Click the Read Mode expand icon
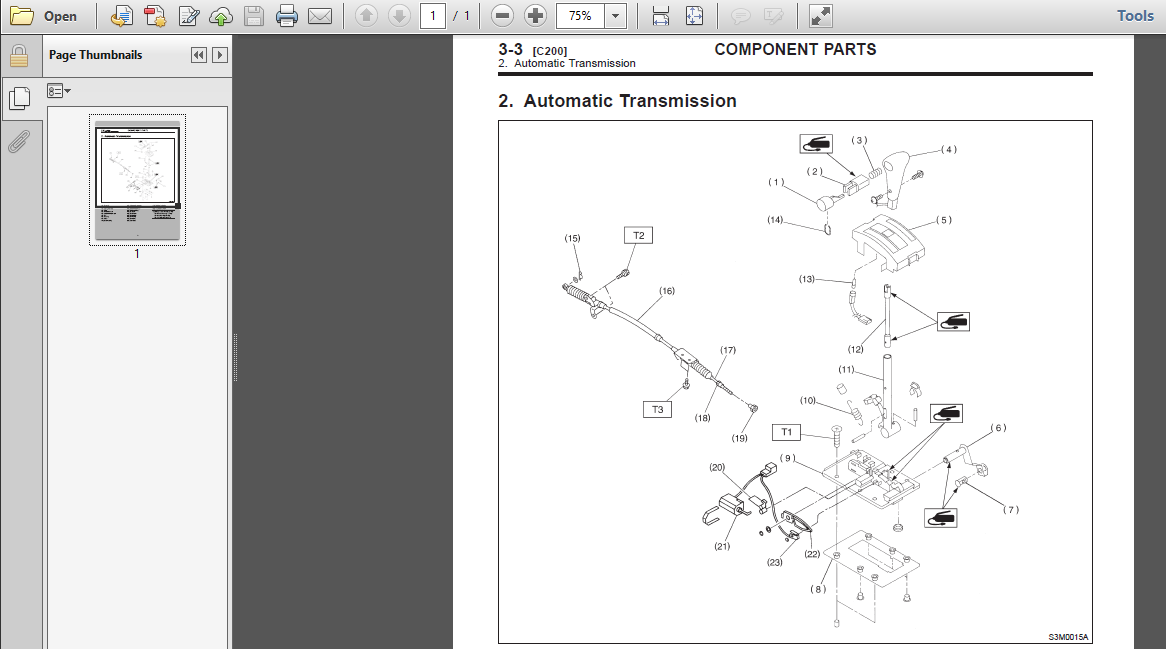 tap(820, 16)
